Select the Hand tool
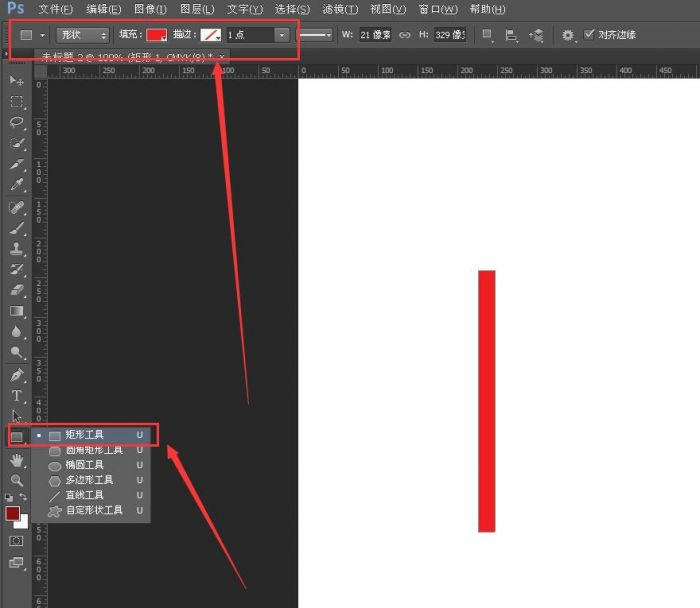 pos(16,460)
